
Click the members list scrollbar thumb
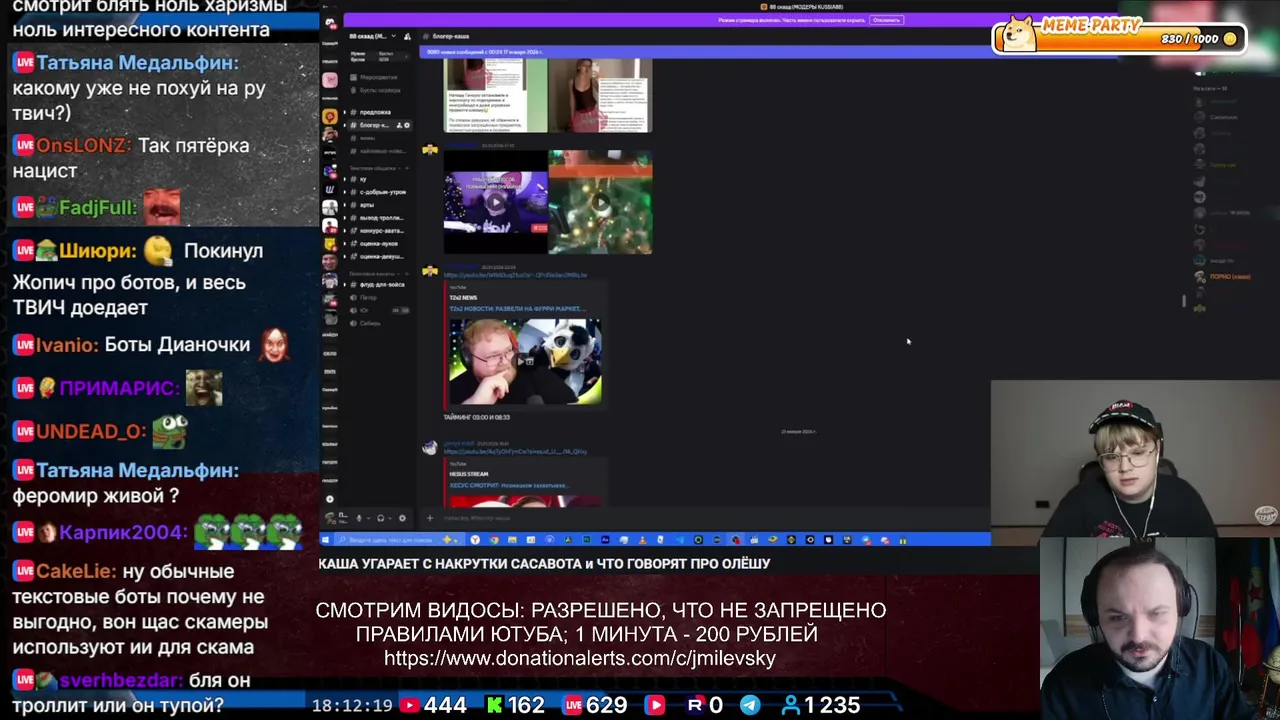point(1184,301)
